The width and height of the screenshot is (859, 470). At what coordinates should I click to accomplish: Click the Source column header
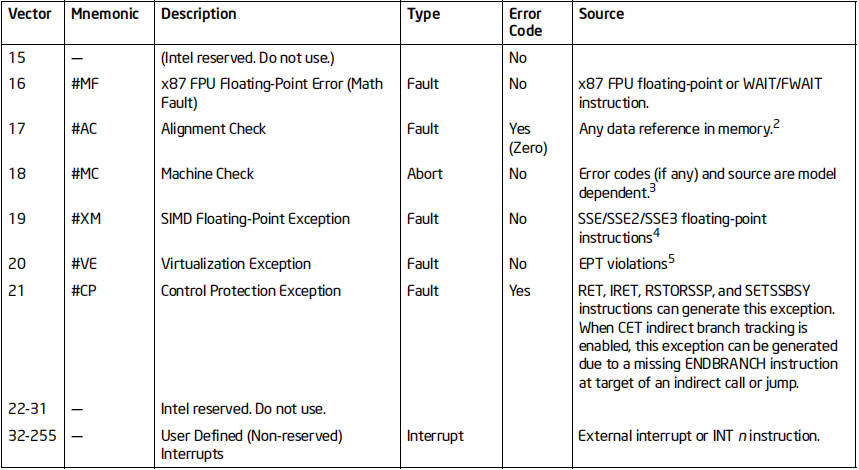point(601,14)
